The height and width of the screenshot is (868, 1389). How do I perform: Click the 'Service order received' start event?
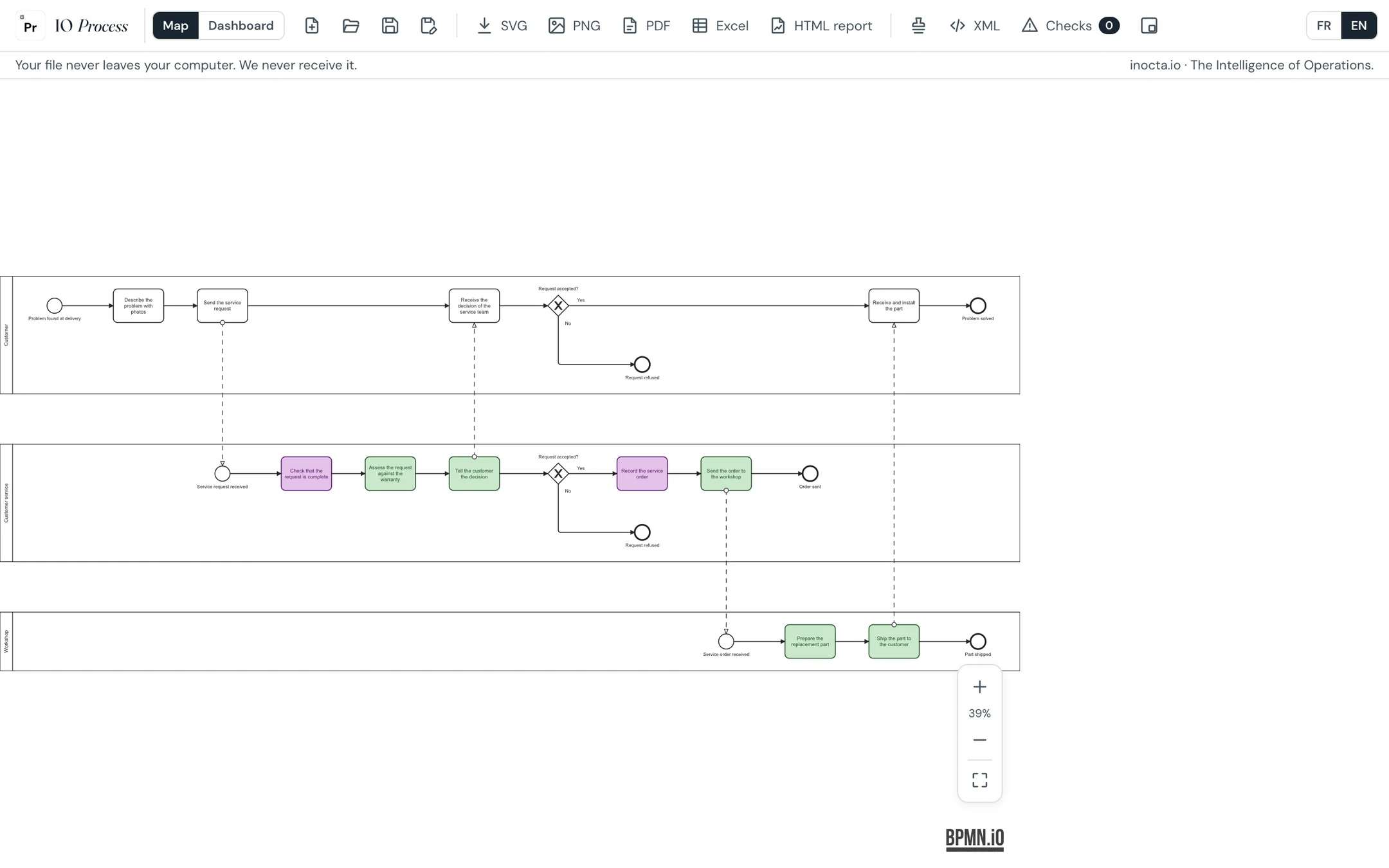pos(726,642)
